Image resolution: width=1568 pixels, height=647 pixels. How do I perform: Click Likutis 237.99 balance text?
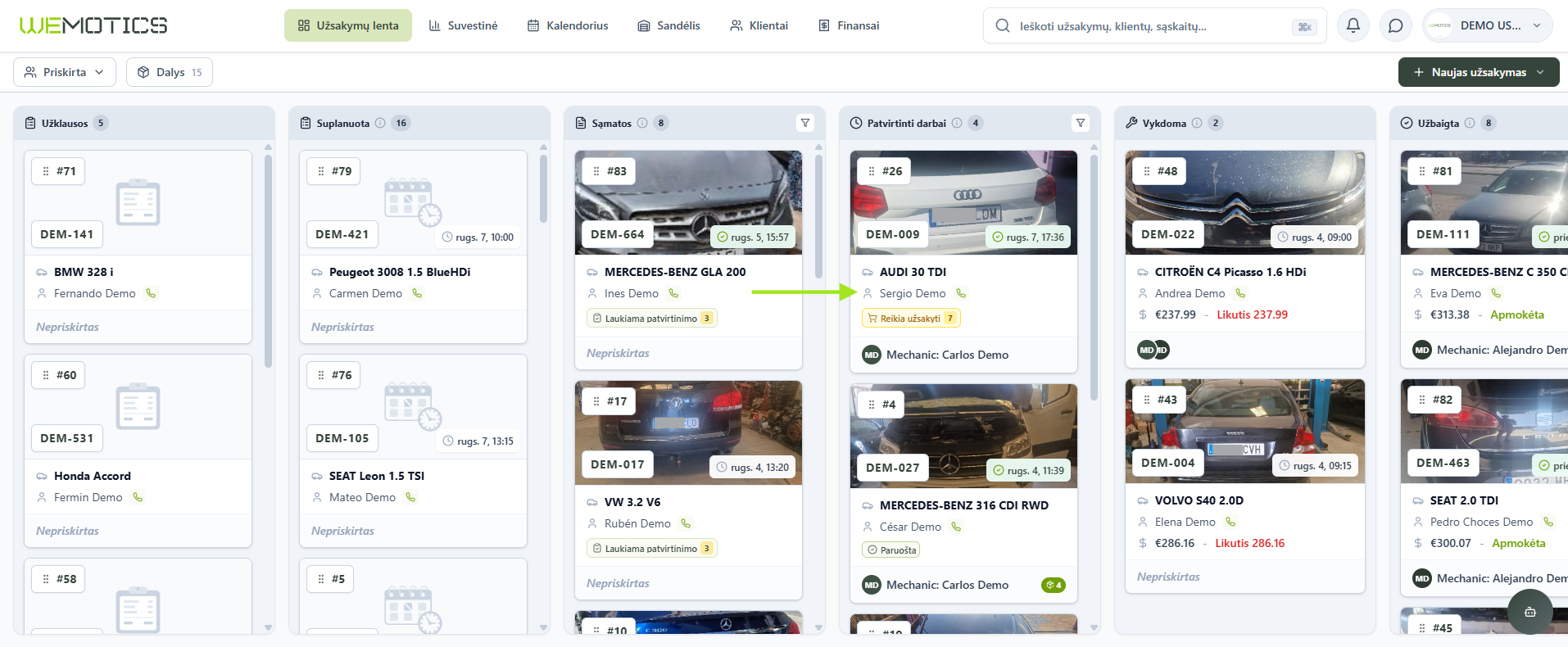point(1252,314)
